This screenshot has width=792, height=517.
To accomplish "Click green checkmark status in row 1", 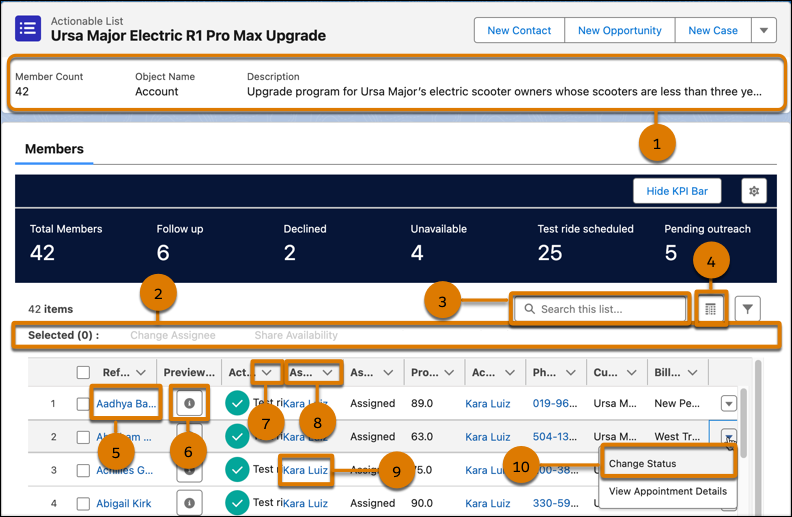I will (x=237, y=403).
